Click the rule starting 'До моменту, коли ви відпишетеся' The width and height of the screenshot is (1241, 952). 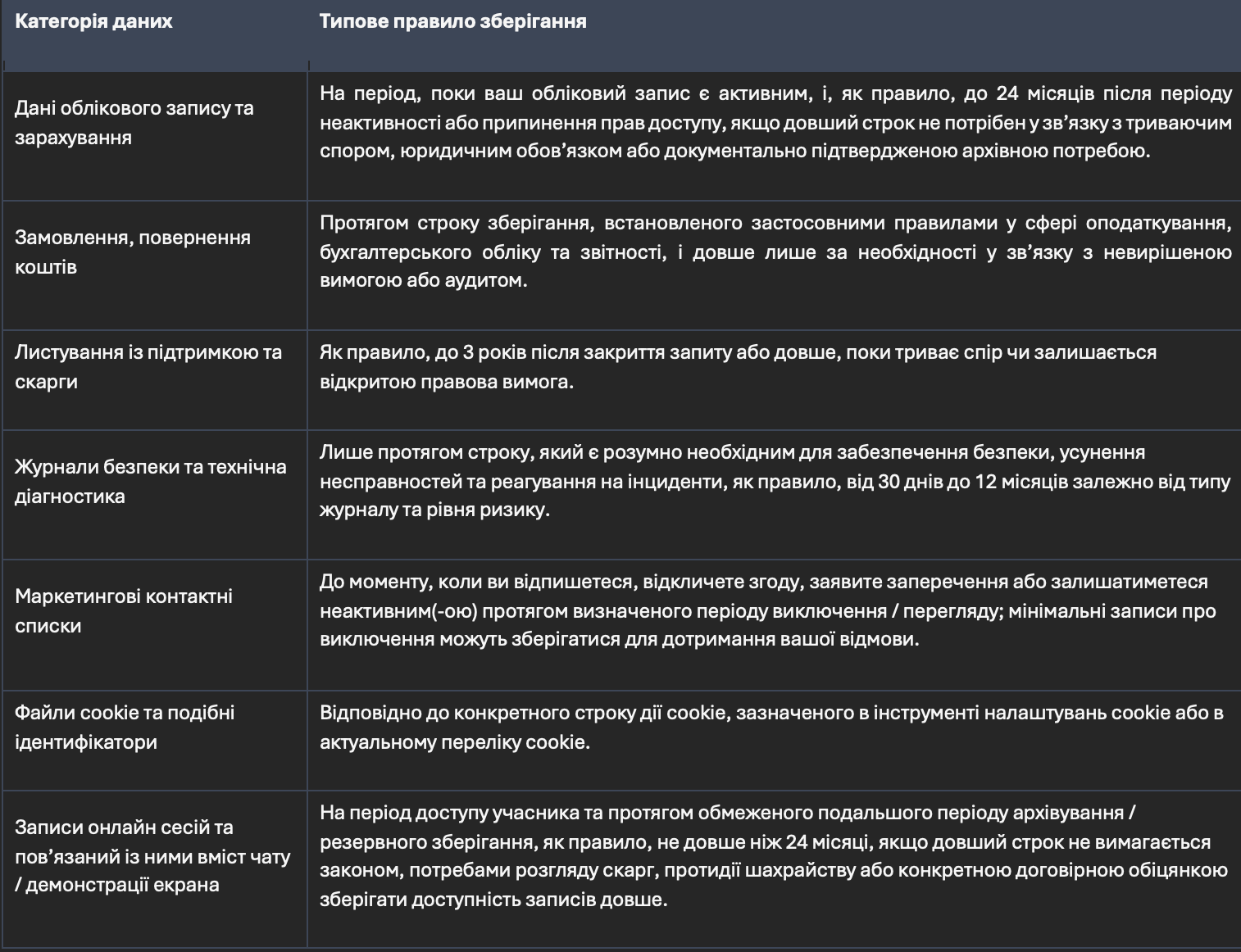click(x=768, y=610)
